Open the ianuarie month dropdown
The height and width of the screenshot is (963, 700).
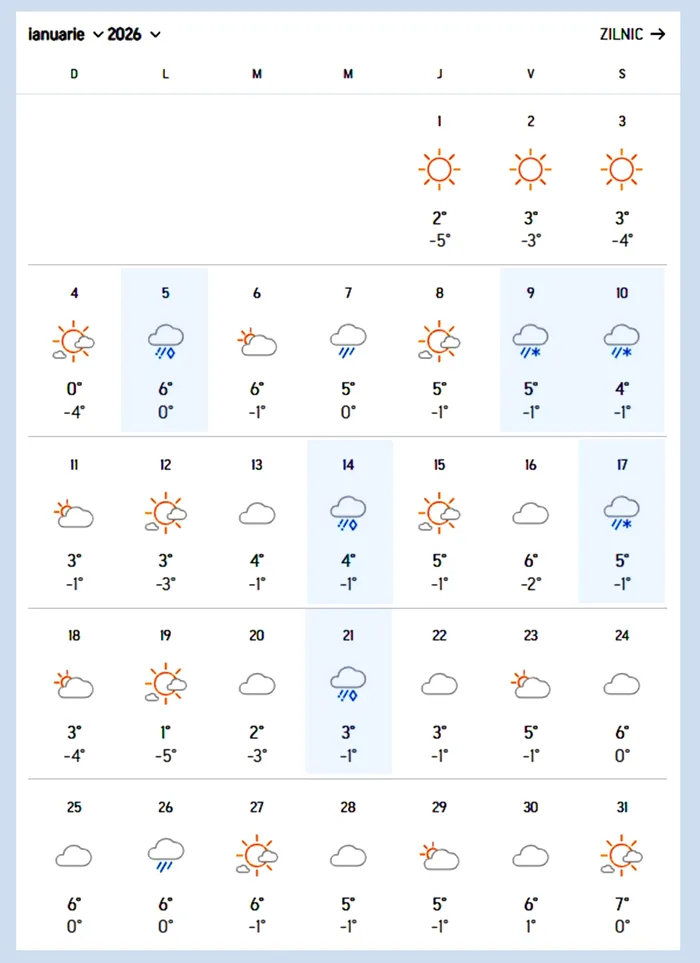pyautogui.click(x=66, y=34)
